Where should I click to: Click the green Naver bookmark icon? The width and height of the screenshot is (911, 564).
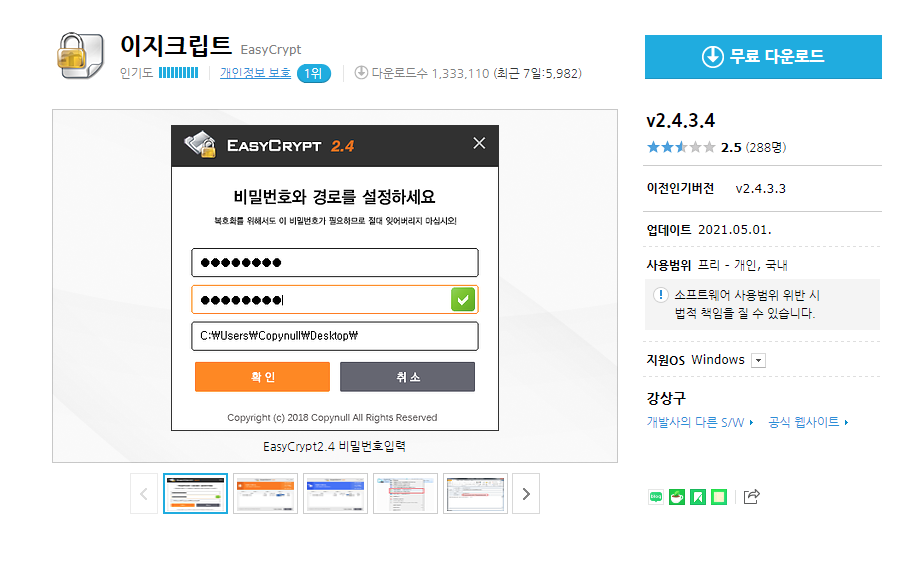point(698,497)
